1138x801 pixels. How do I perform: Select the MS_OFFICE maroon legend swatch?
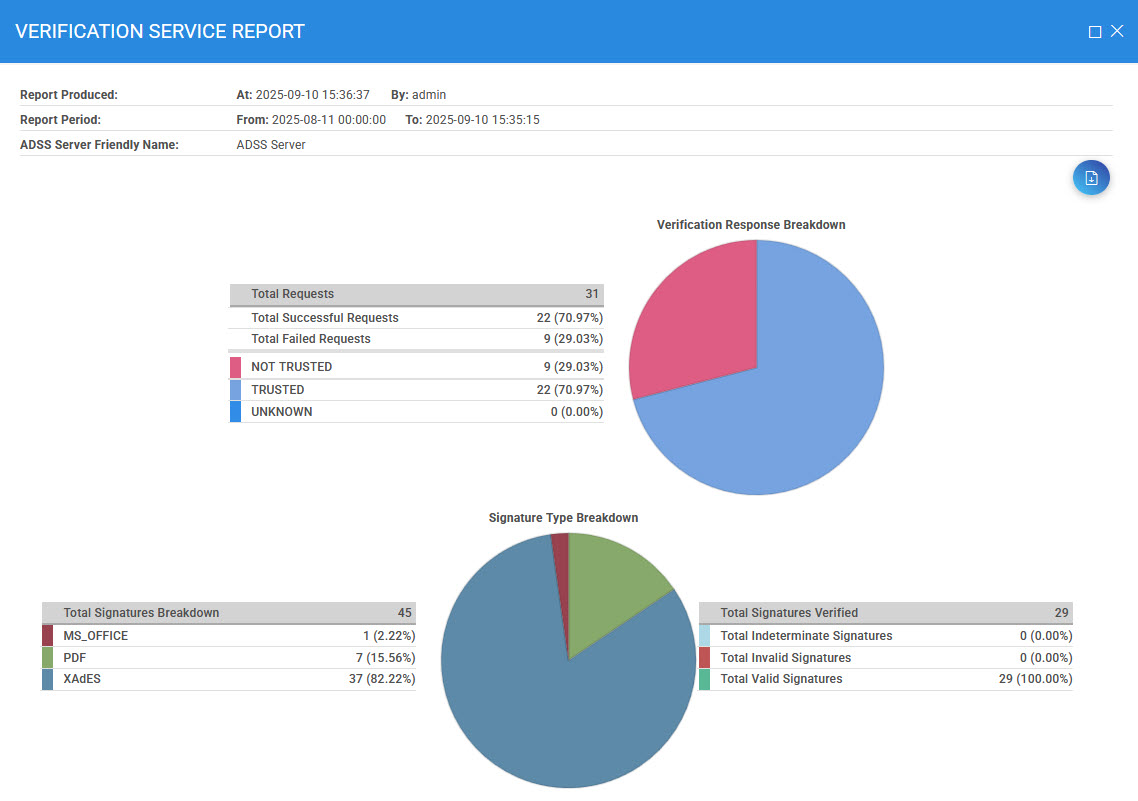click(47, 636)
